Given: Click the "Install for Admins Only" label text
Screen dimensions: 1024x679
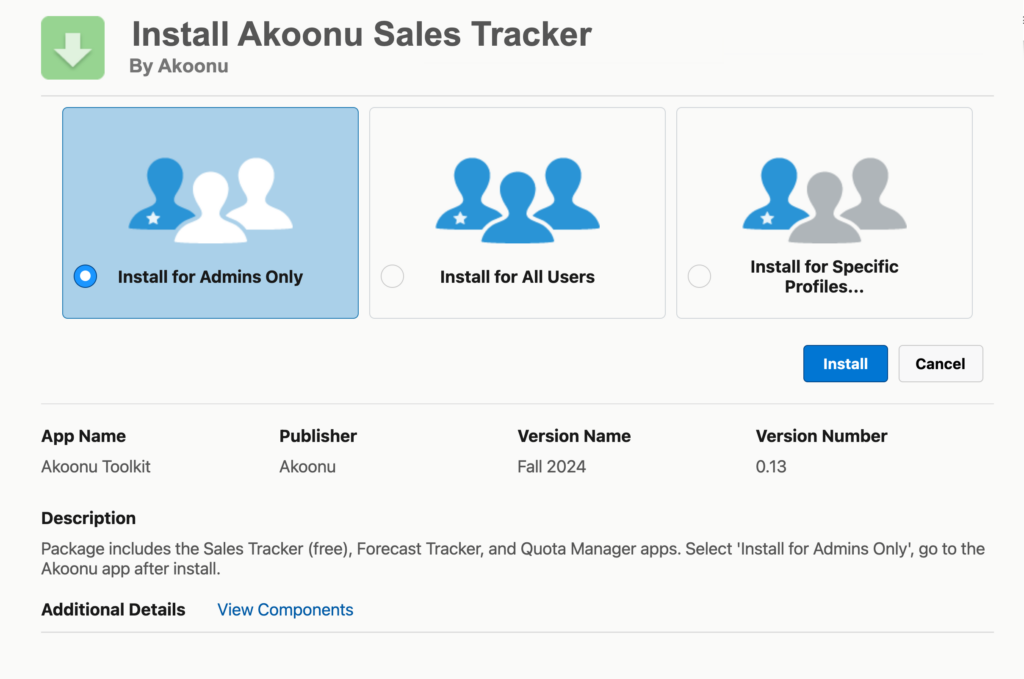Looking at the screenshot, I should 210,277.
